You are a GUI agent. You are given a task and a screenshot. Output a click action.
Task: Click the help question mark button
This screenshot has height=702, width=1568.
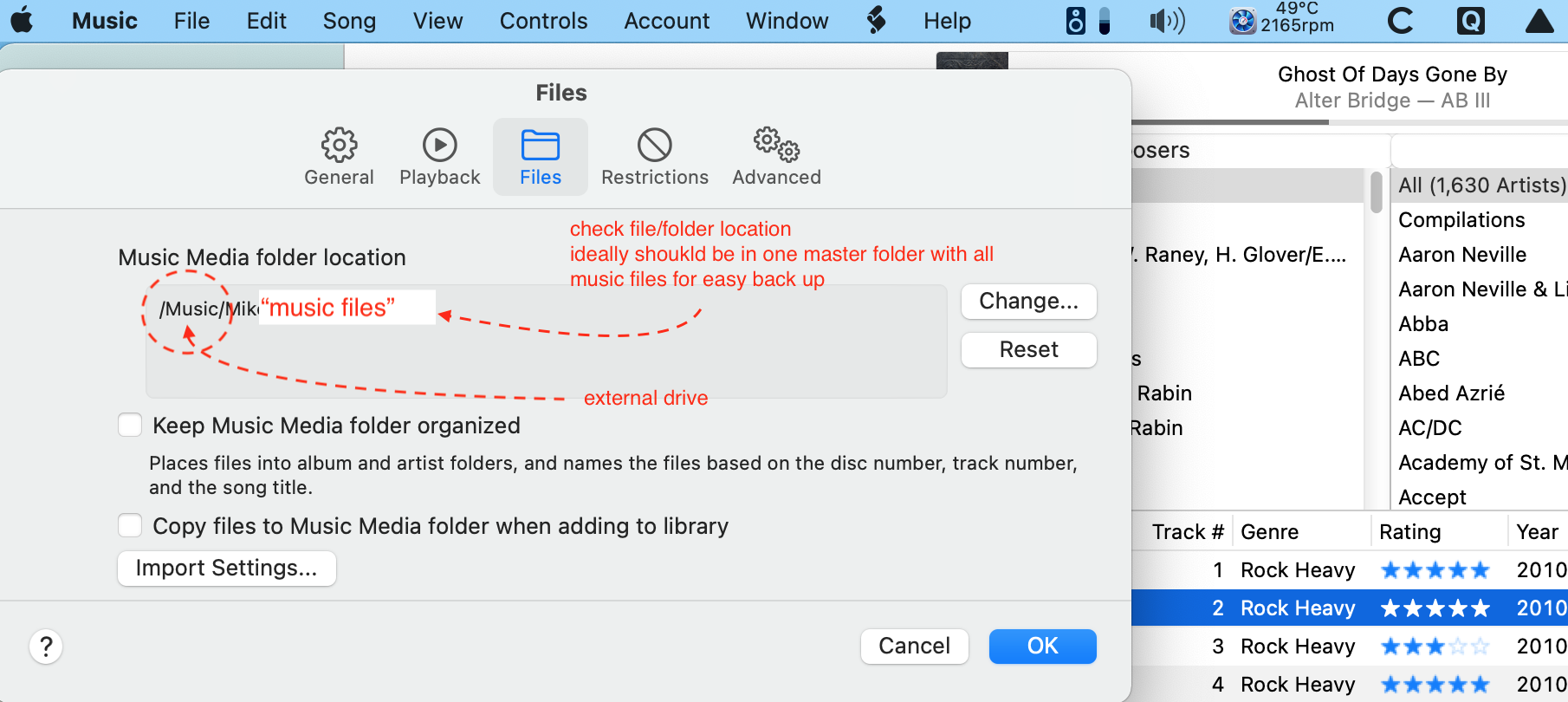[x=46, y=647]
